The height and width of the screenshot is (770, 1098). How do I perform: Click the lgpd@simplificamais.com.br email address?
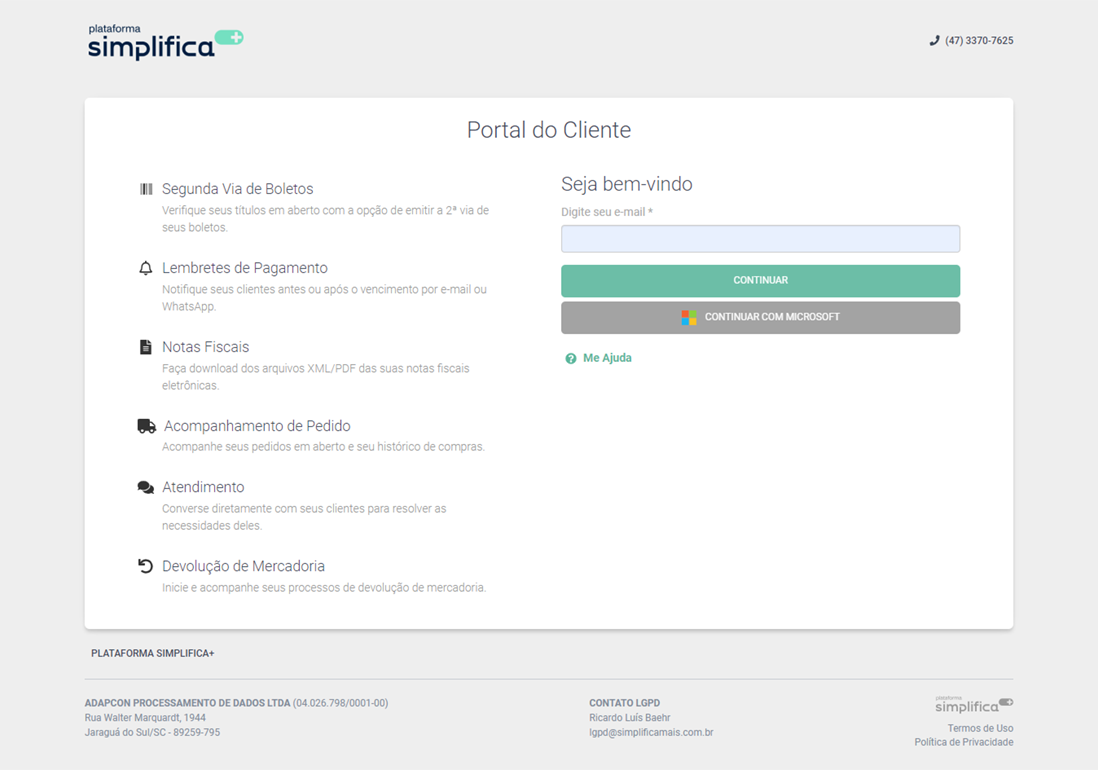(651, 732)
